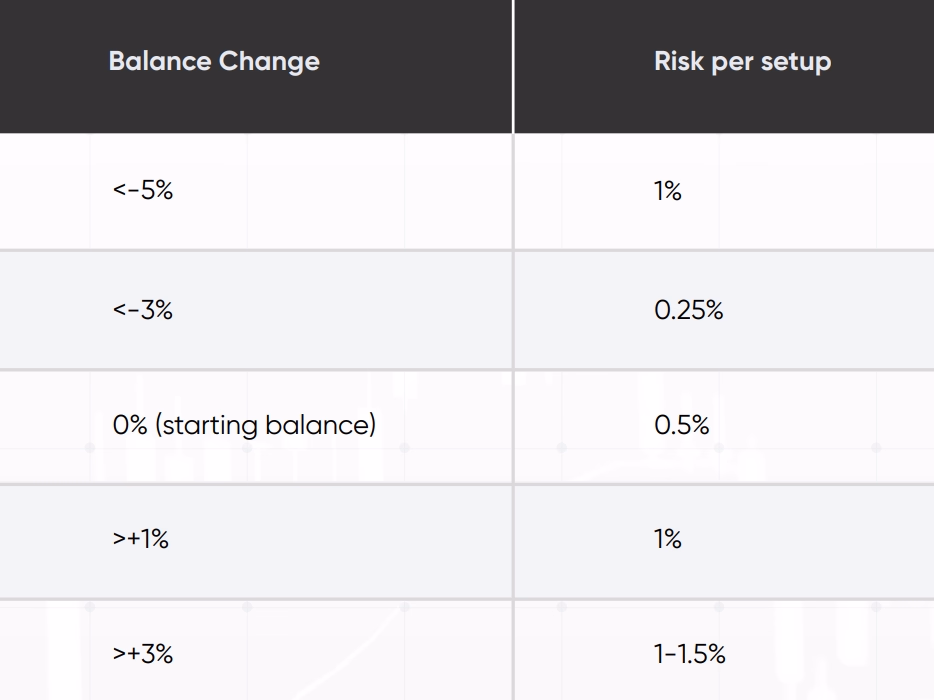The width and height of the screenshot is (934, 700).
Task: Click the vertical divider between the header columns
Action: click(x=513, y=65)
